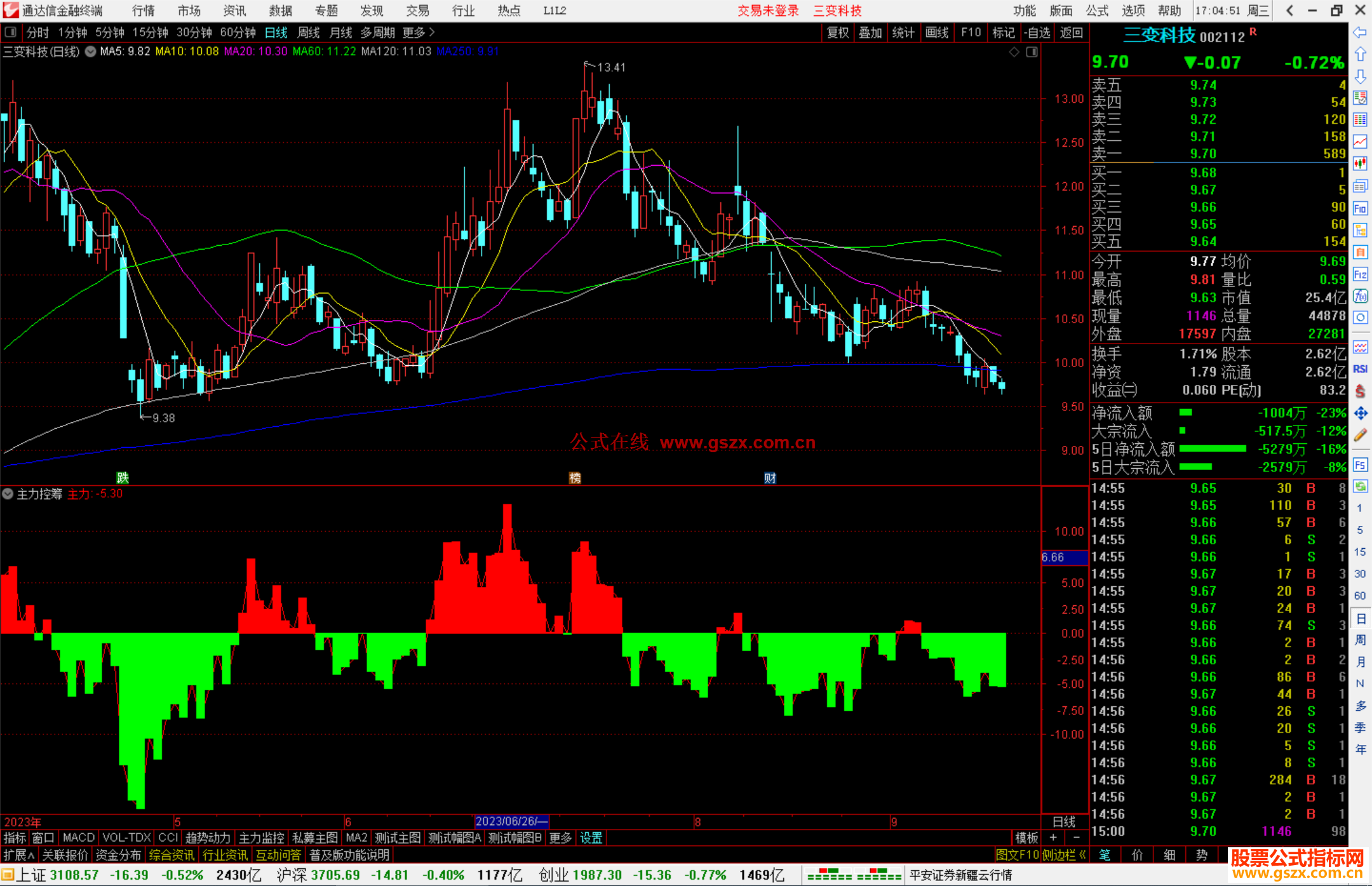Image resolution: width=1372 pixels, height=886 pixels.
Task: Switch to the MACD indicator tab
Action: 78,838
